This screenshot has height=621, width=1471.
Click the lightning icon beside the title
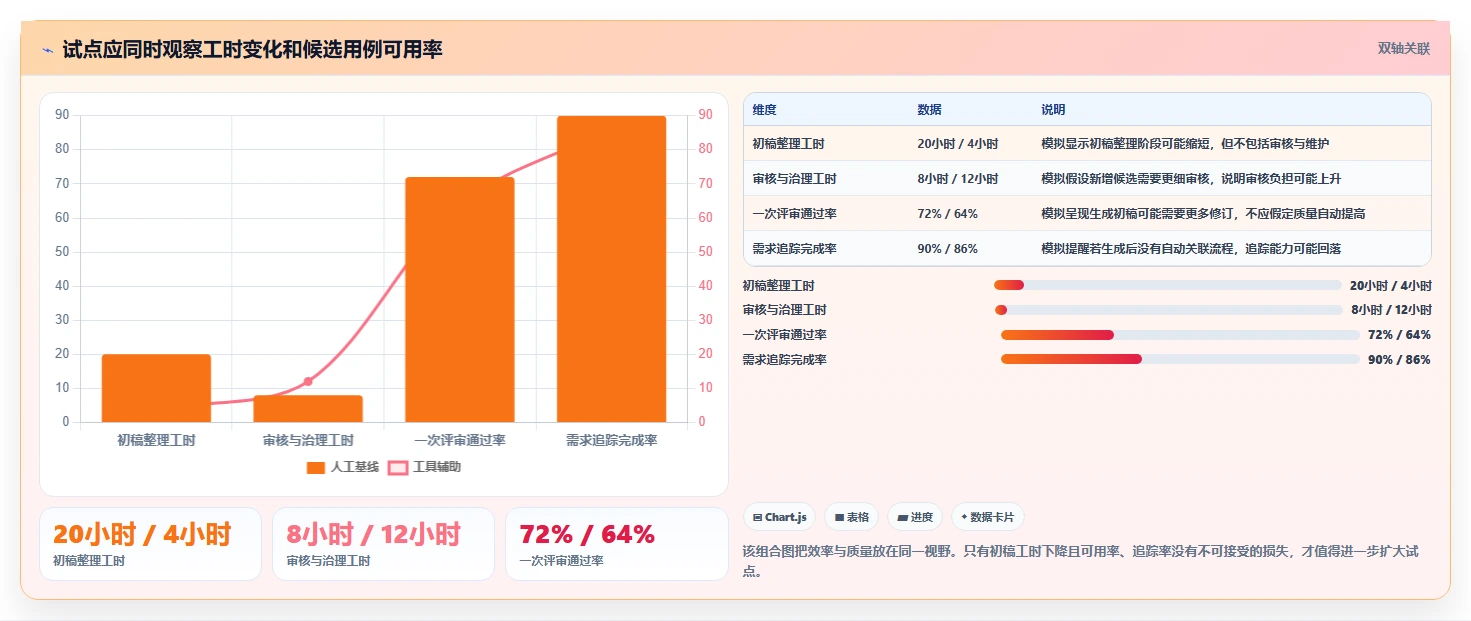click(47, 50)
